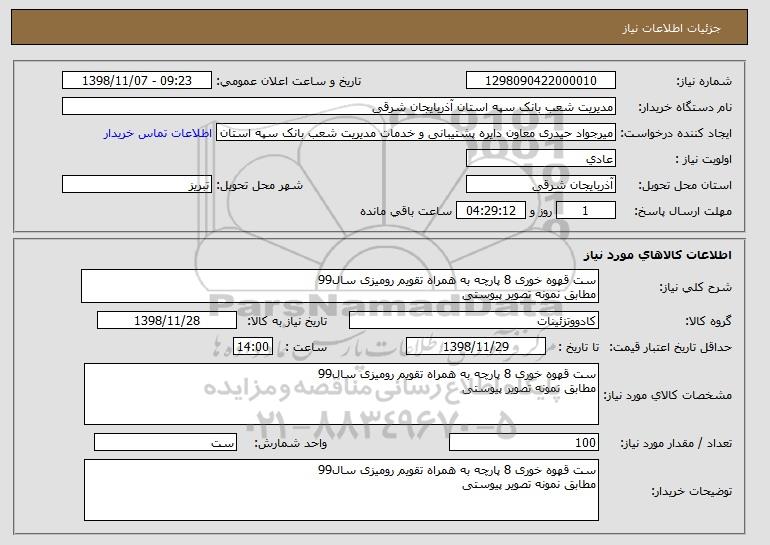Image resolution: width=770 pixels, height=545 pixels.
Task: Select the گروه کالا field کادووتزئینات
Action: point(474,321)
